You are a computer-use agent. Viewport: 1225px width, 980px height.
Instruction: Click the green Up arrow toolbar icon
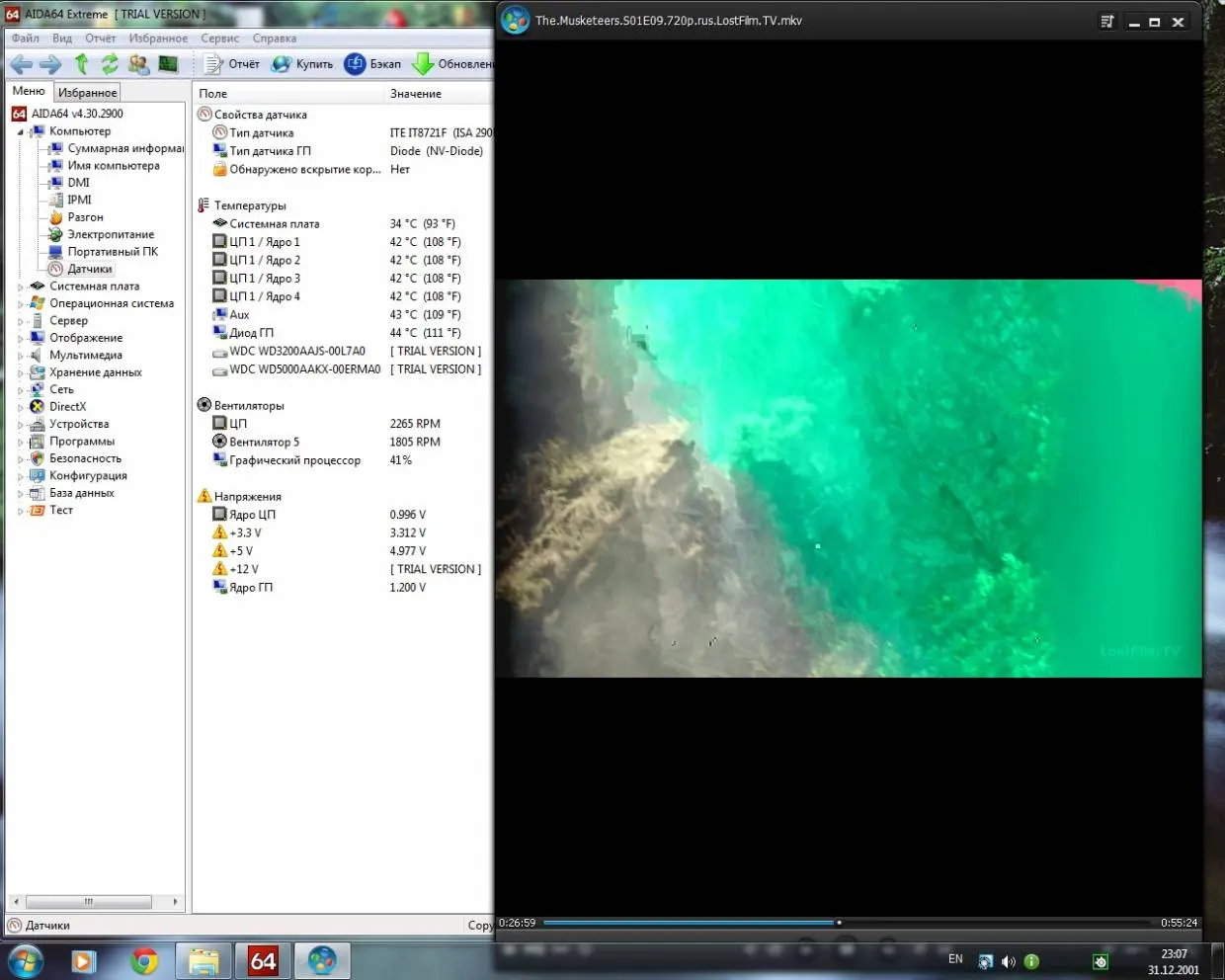point(82,64)
